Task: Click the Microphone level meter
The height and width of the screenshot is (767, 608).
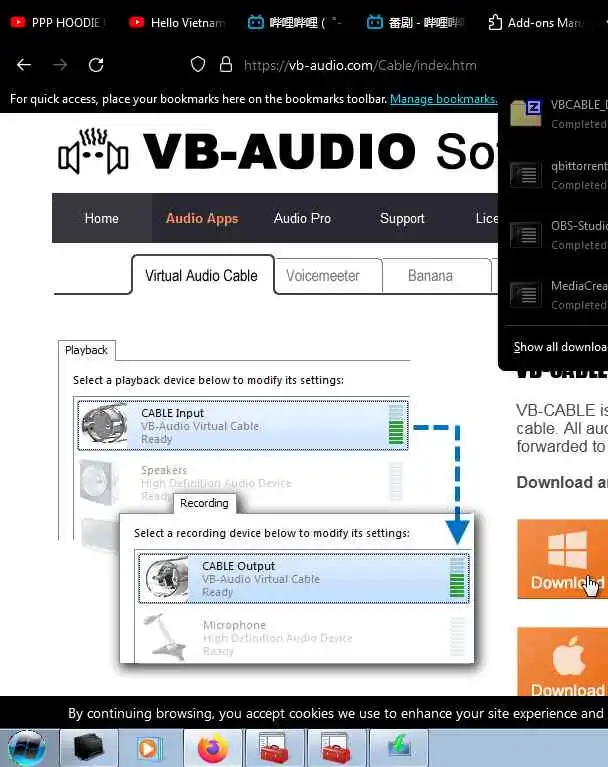Action: coord(457,636)
